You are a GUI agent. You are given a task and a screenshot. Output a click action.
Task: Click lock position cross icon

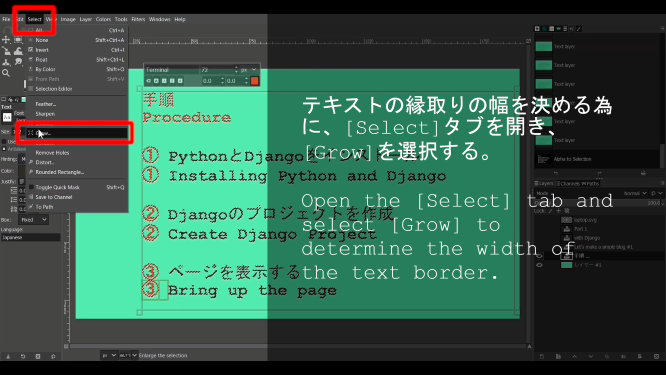559,211
